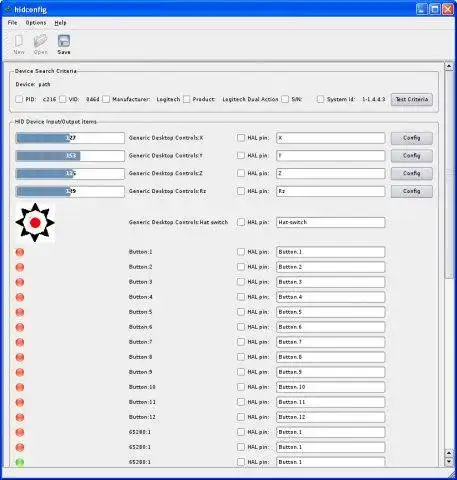Click the HAL pin name field for X

tap(331, 138)
